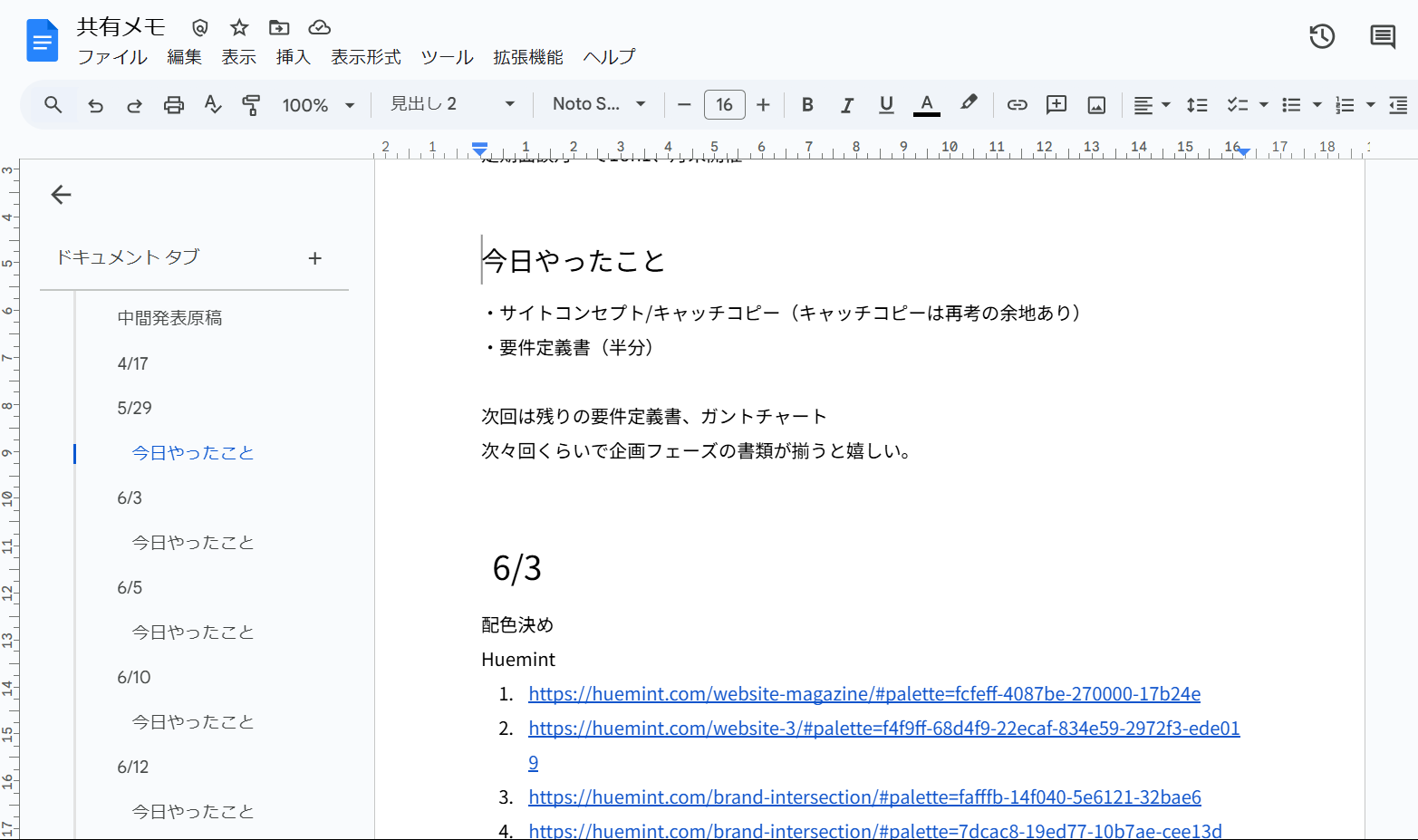
Task: Click the 6/3 heading in document
Action: (x=516, y=568)
